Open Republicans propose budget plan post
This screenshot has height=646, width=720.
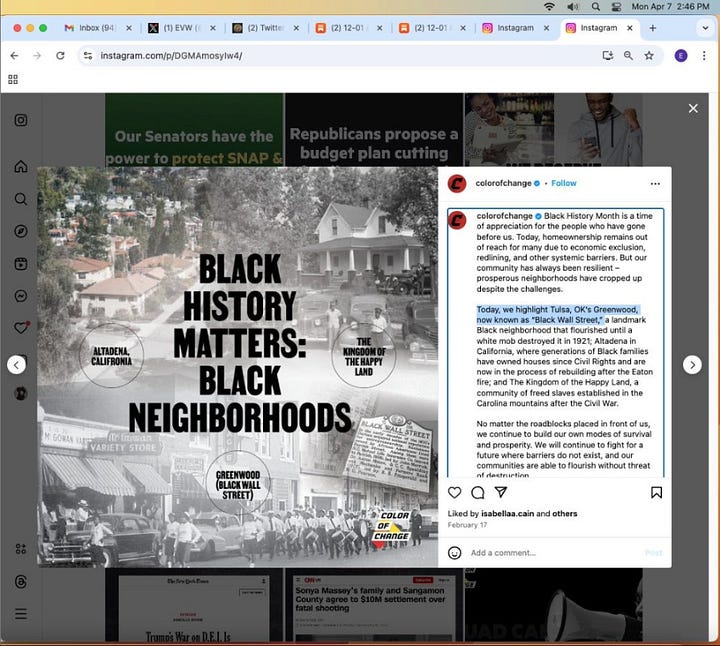coord(374,129)
